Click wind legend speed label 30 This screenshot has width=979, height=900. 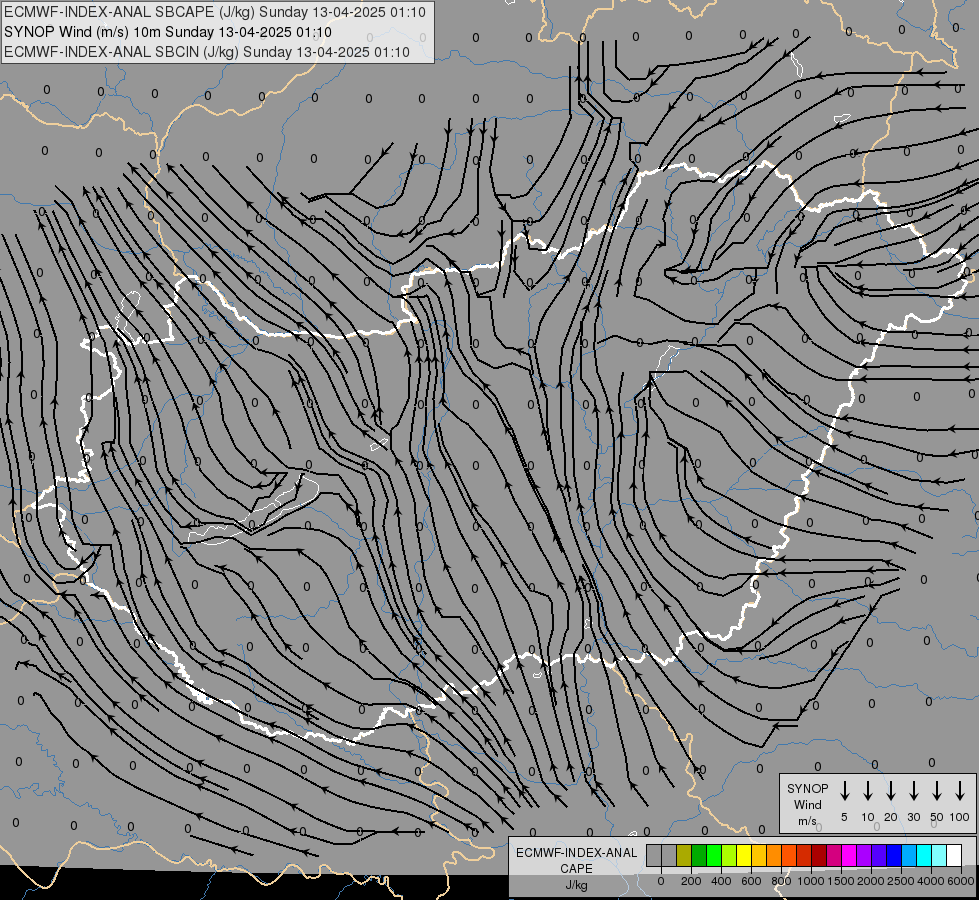coord(913,817)
